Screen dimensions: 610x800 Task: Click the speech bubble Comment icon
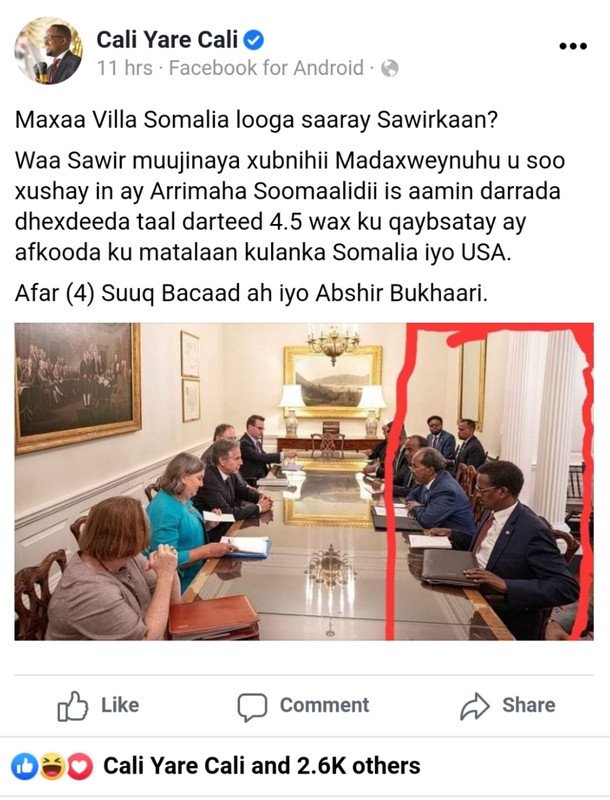[x=252, y=707]
